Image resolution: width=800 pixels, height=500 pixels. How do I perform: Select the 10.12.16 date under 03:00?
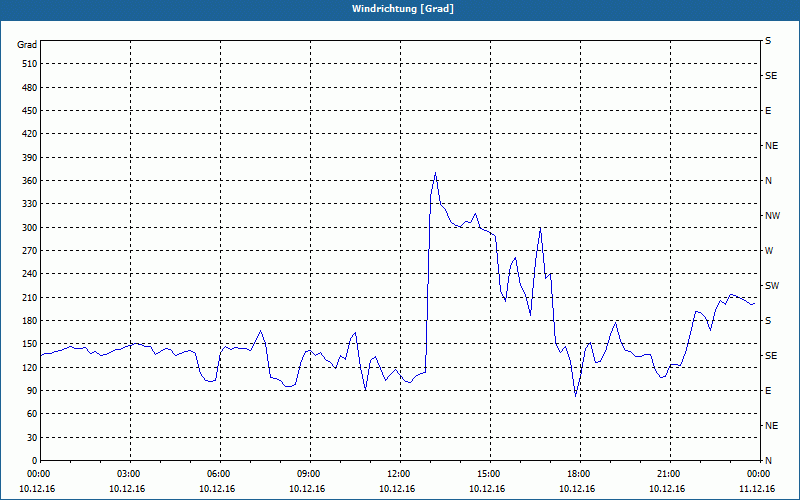[127, 489]
